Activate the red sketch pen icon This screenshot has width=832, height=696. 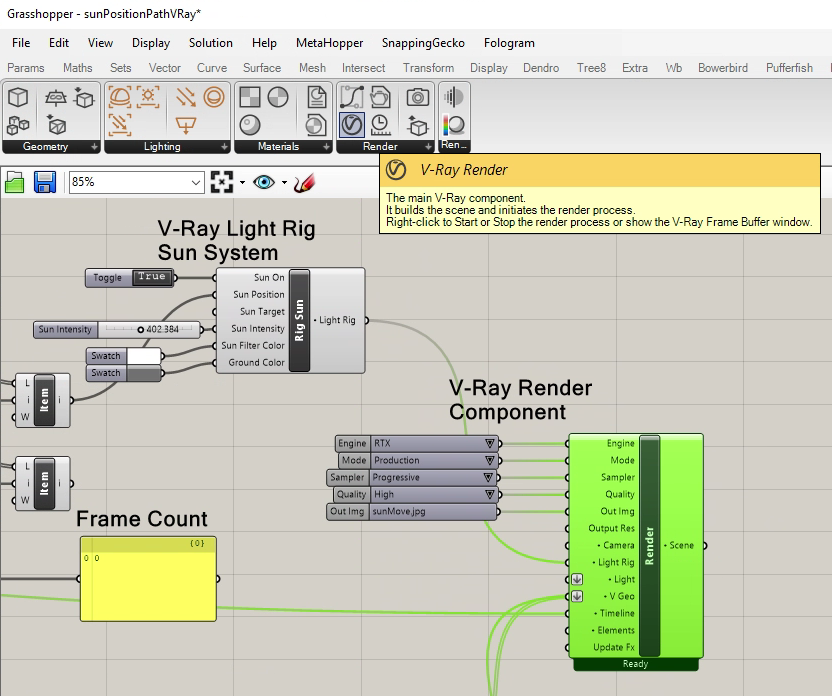coord(304,182)
